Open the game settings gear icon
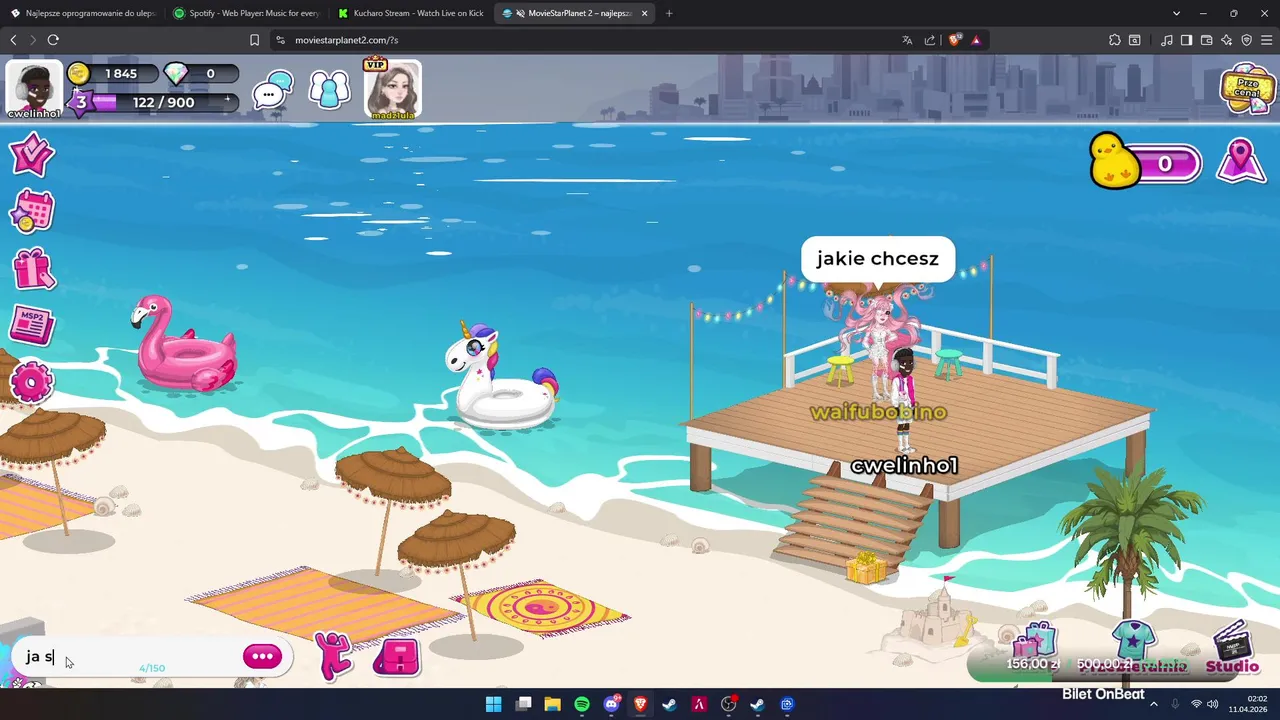1280x720 pixels. pyautogui.click(x=31, y=383)
